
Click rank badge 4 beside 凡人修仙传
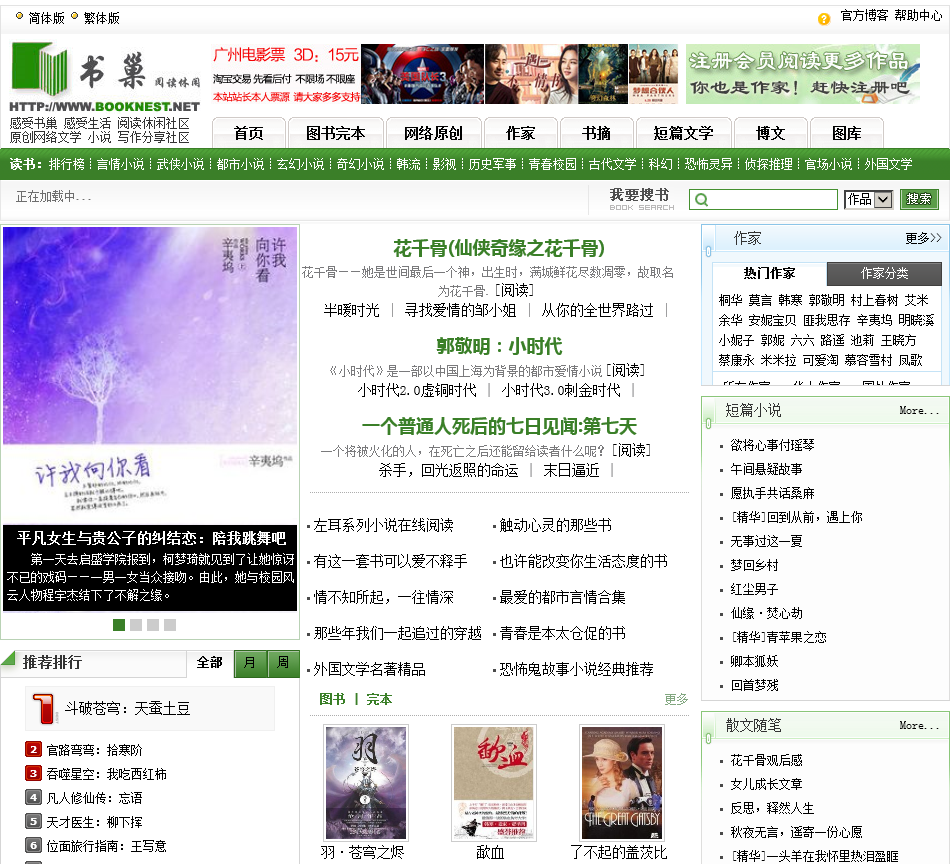coord(33,797)
